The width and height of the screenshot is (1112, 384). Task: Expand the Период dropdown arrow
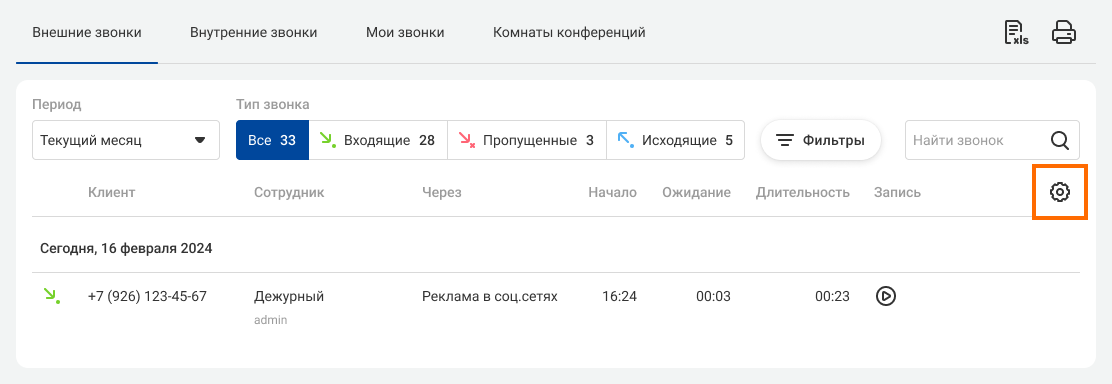(200, 141)
